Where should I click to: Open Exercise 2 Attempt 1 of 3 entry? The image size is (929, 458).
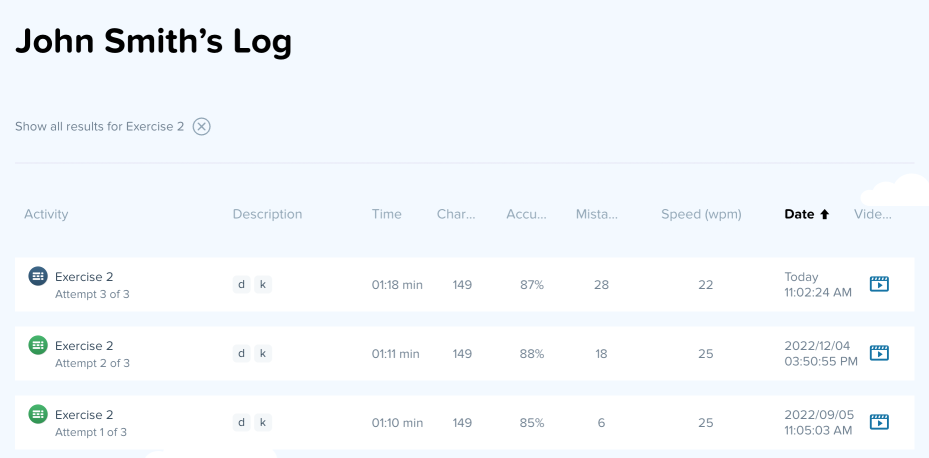84,415
